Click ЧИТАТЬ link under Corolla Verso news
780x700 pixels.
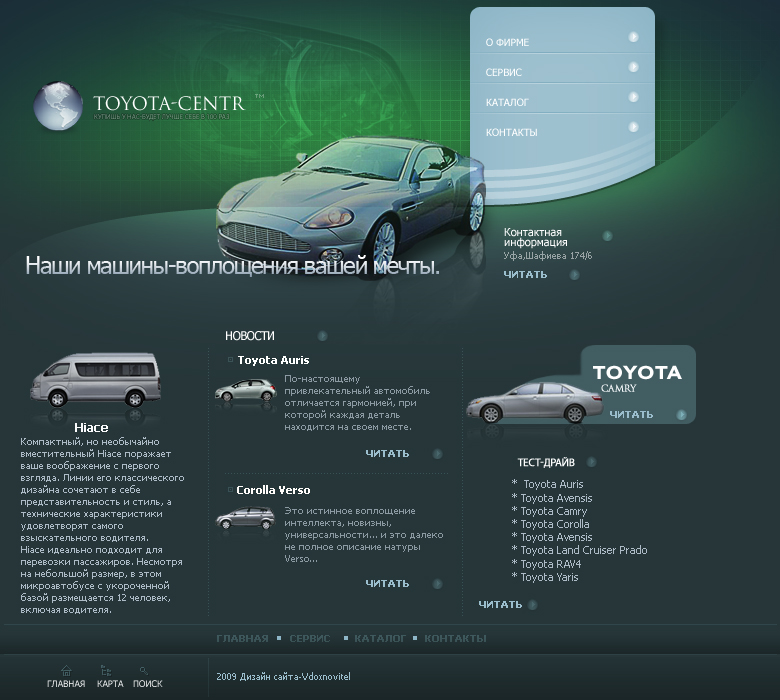tap(387, 584)
